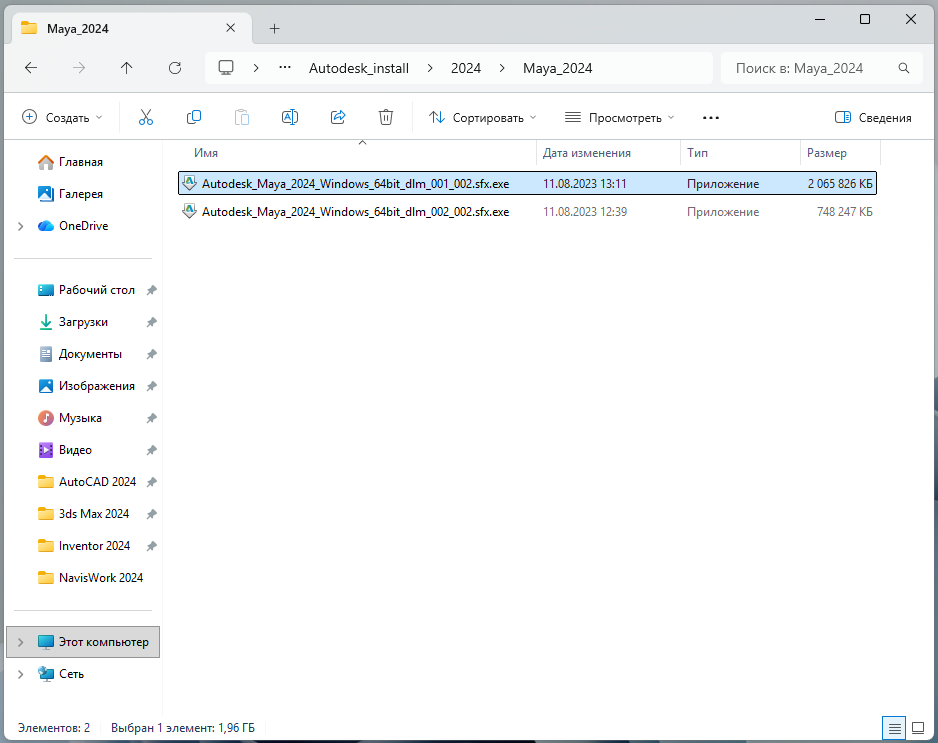Minimize the File Explorer window
Image resolution: width=938 pixels, height=743 pixels.
pos(820,19)
